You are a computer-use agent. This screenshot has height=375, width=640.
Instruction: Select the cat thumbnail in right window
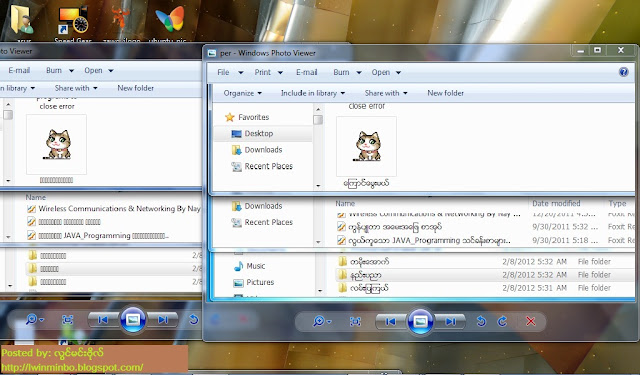(367, 146)
